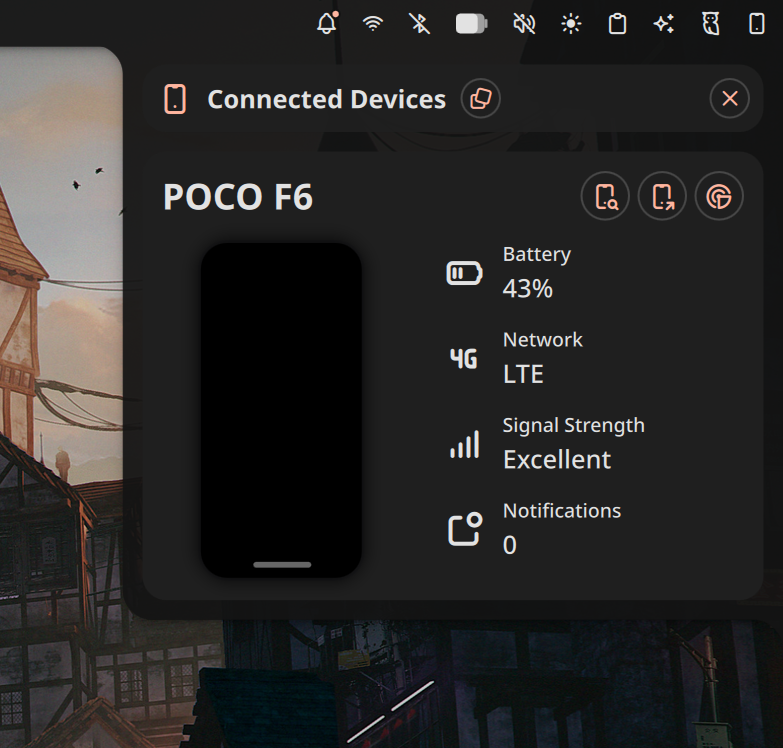Click the circular cast icon for POCO F6
The image size is (783, 748).
(719, 196)
